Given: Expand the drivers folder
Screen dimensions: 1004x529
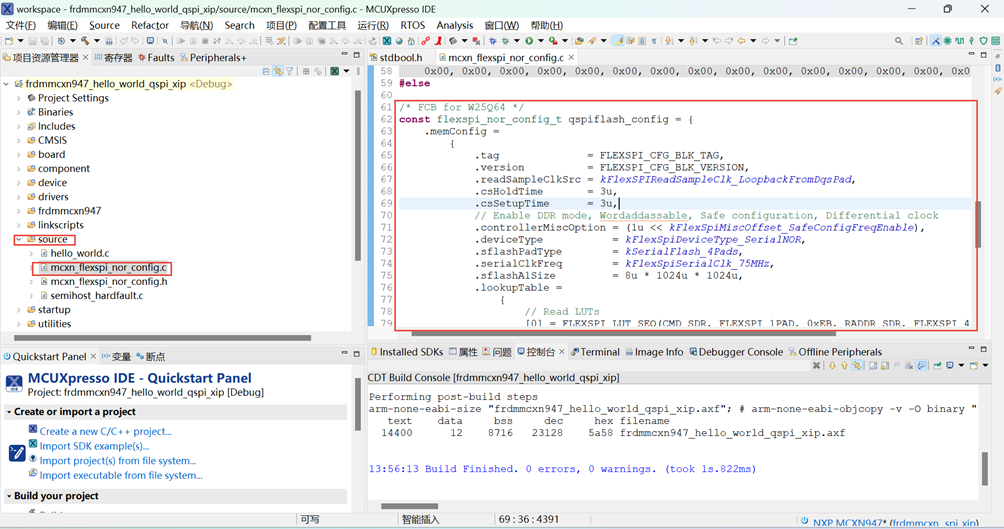Looking at the screenshot, I should (x=19, y=197).
